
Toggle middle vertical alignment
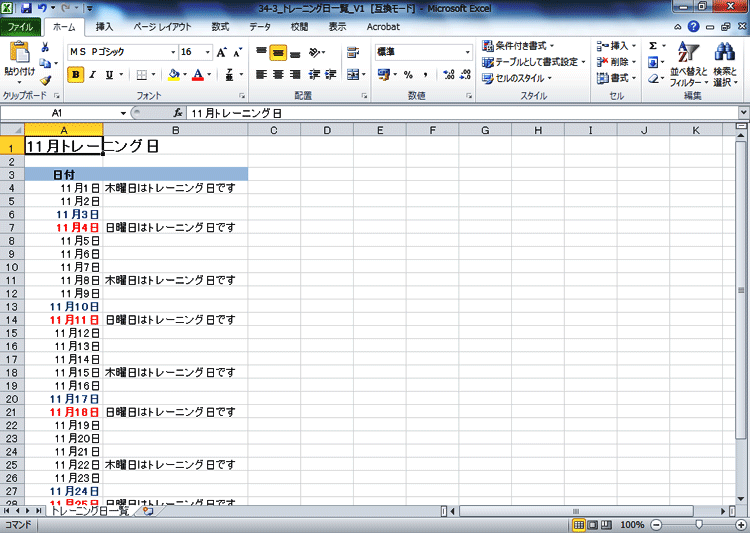pos(278,53)
